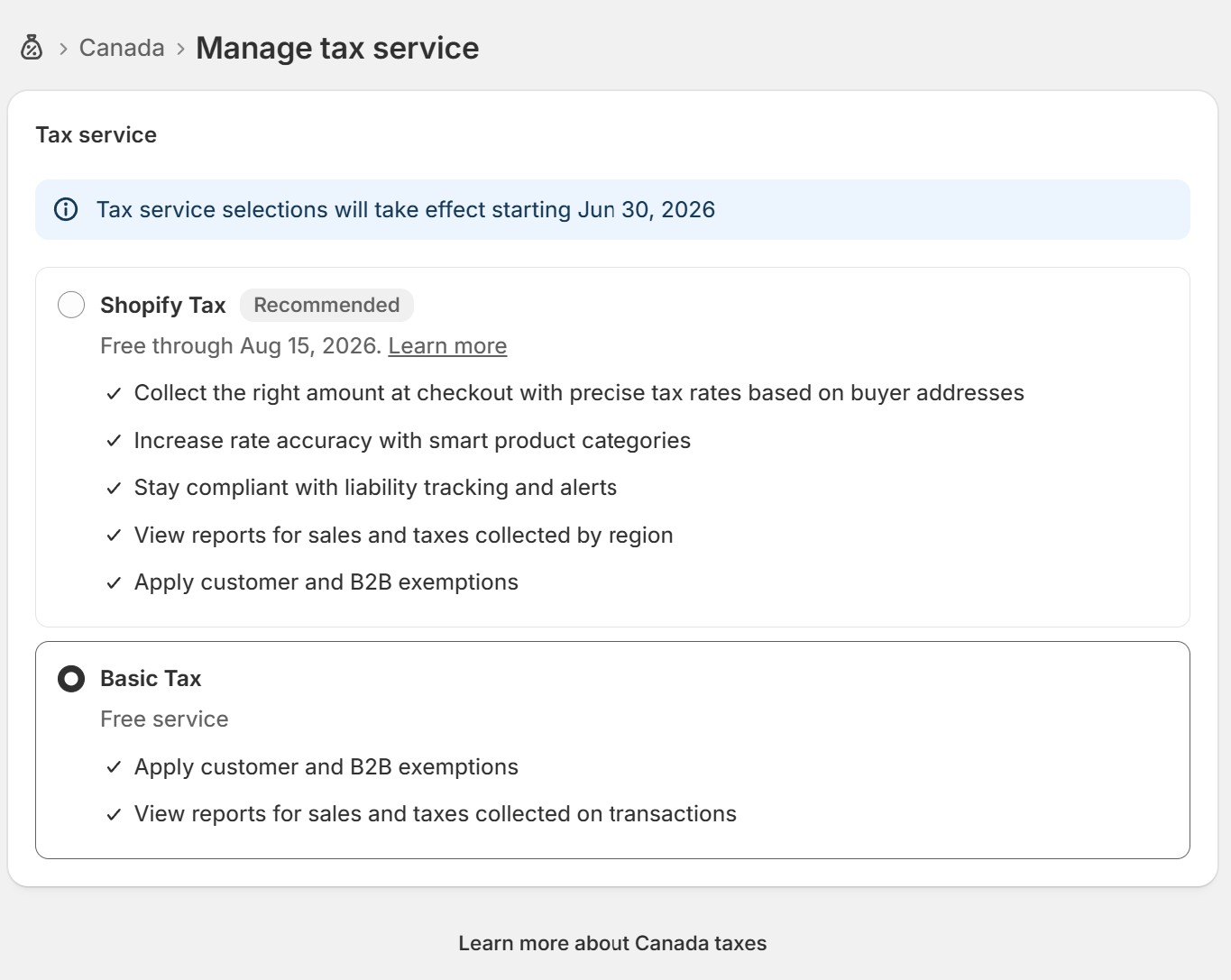This screenshot has height=980, width=1231.
Task: Click the taxes icon in the breadcrumb
Action: coord(32,48)
